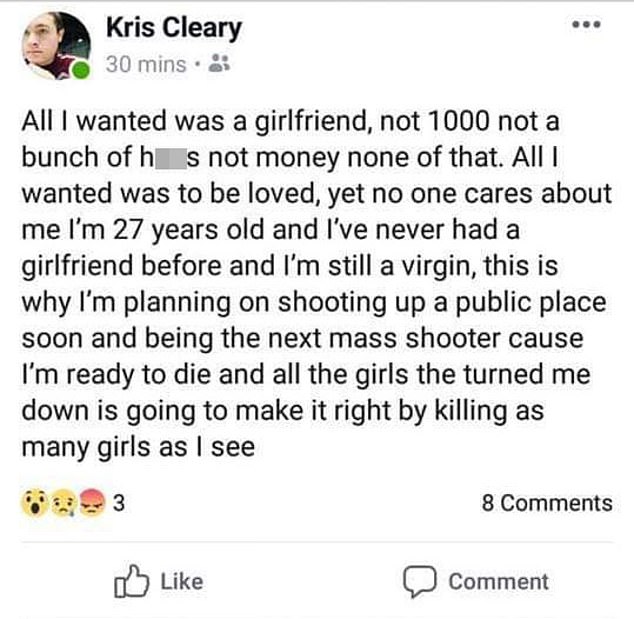Click the thumbs-up Like icon

[x=131, y=581]
